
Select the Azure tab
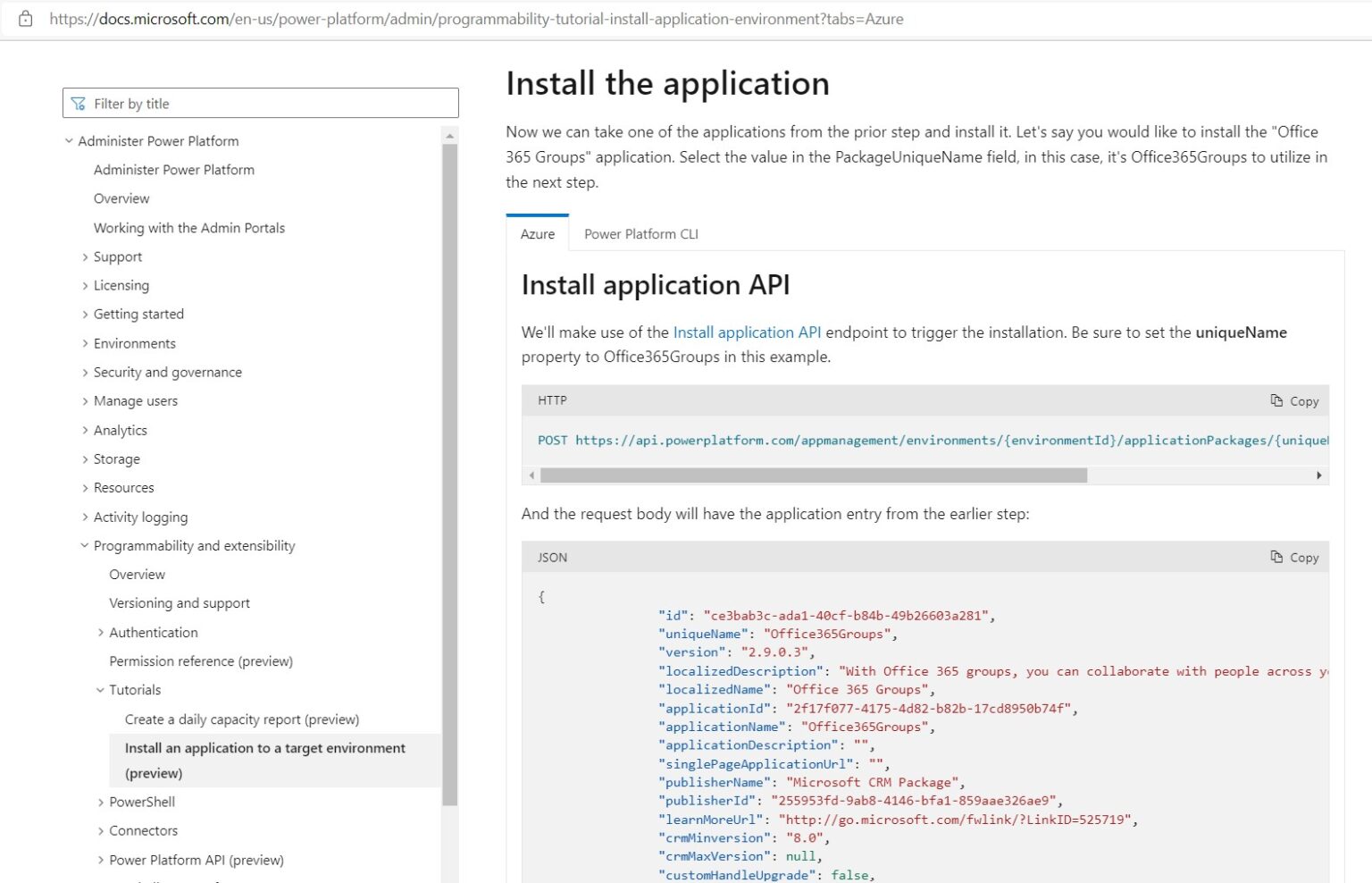point(537,233)
